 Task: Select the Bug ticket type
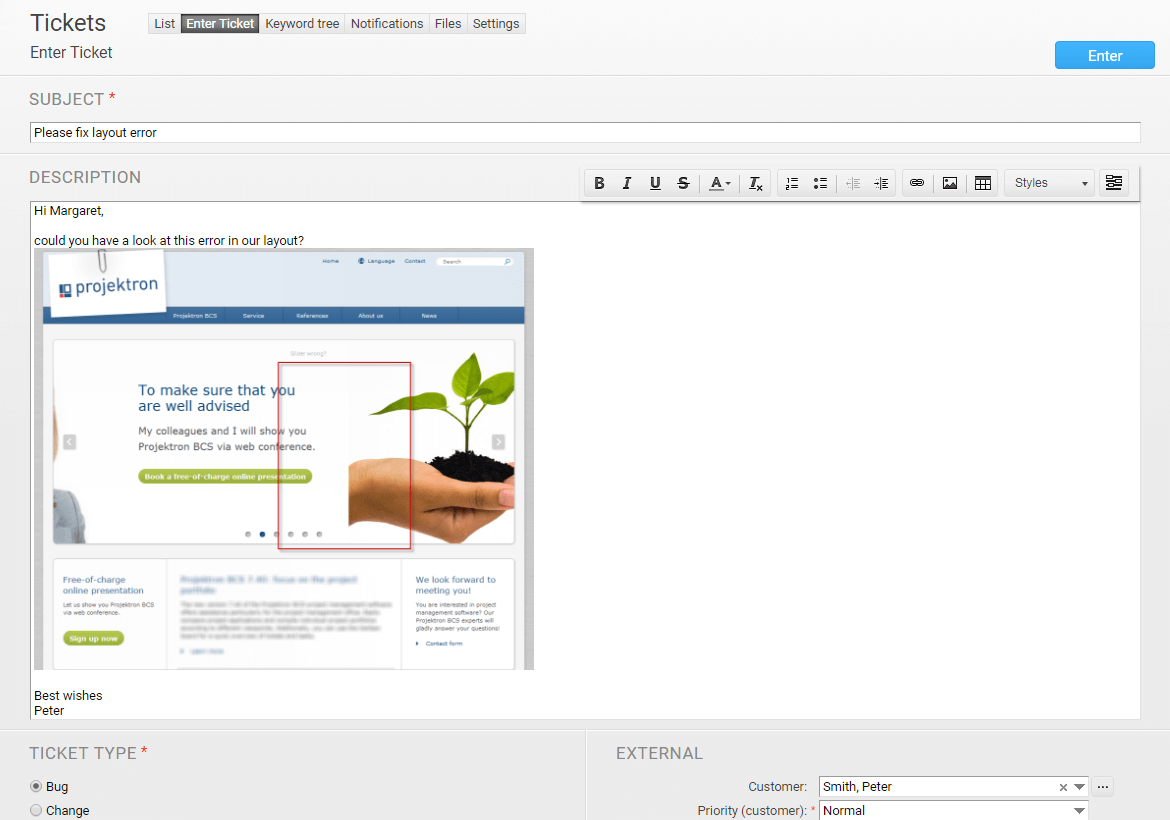coord(36,786)
